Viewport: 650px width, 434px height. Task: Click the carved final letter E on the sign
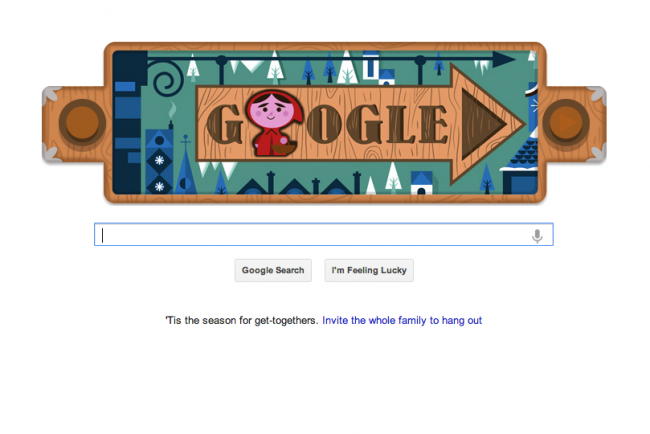(431, 124)
